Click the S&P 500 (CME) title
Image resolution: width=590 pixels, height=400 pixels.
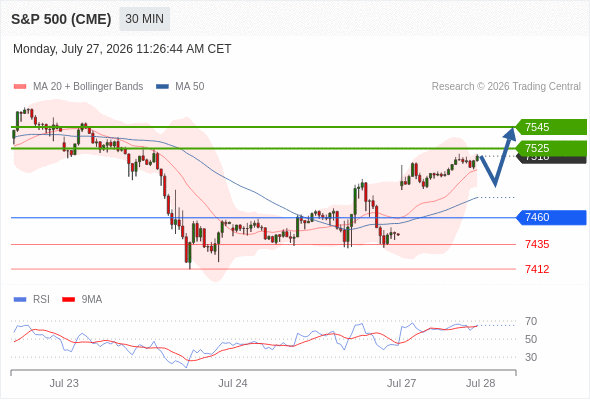61,19
